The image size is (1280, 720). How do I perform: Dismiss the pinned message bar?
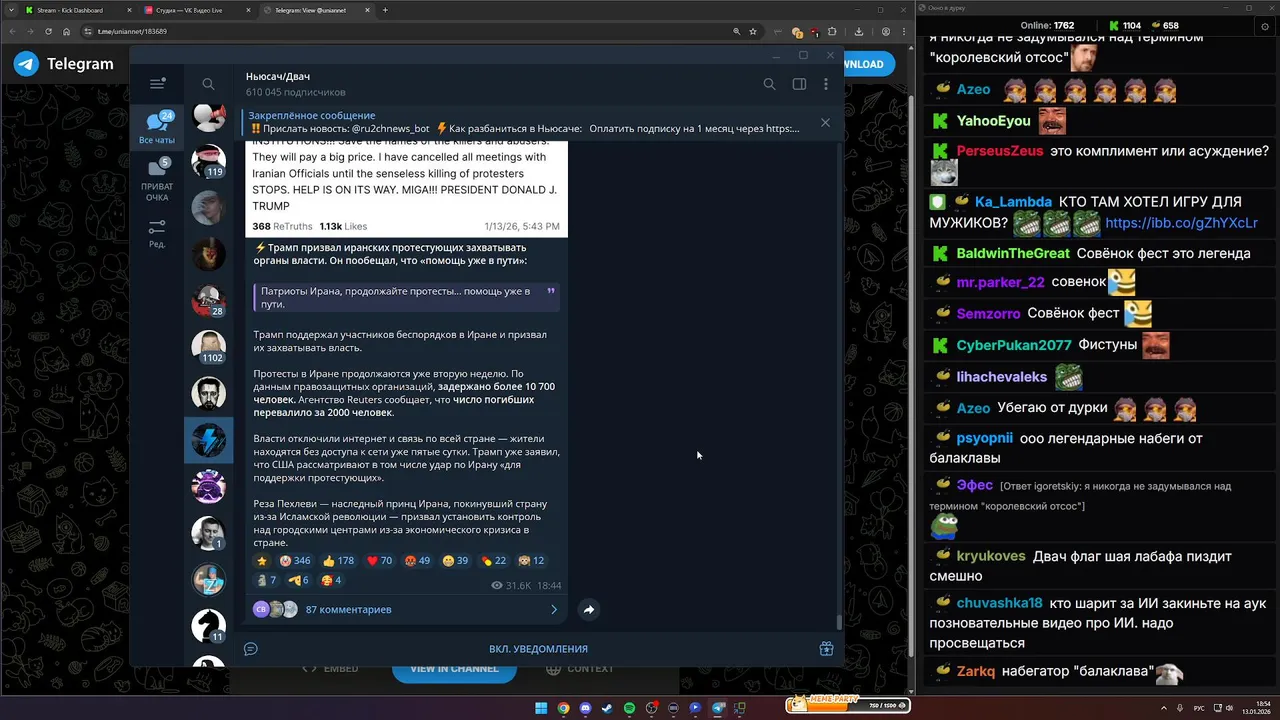click(x=825, y=122)
